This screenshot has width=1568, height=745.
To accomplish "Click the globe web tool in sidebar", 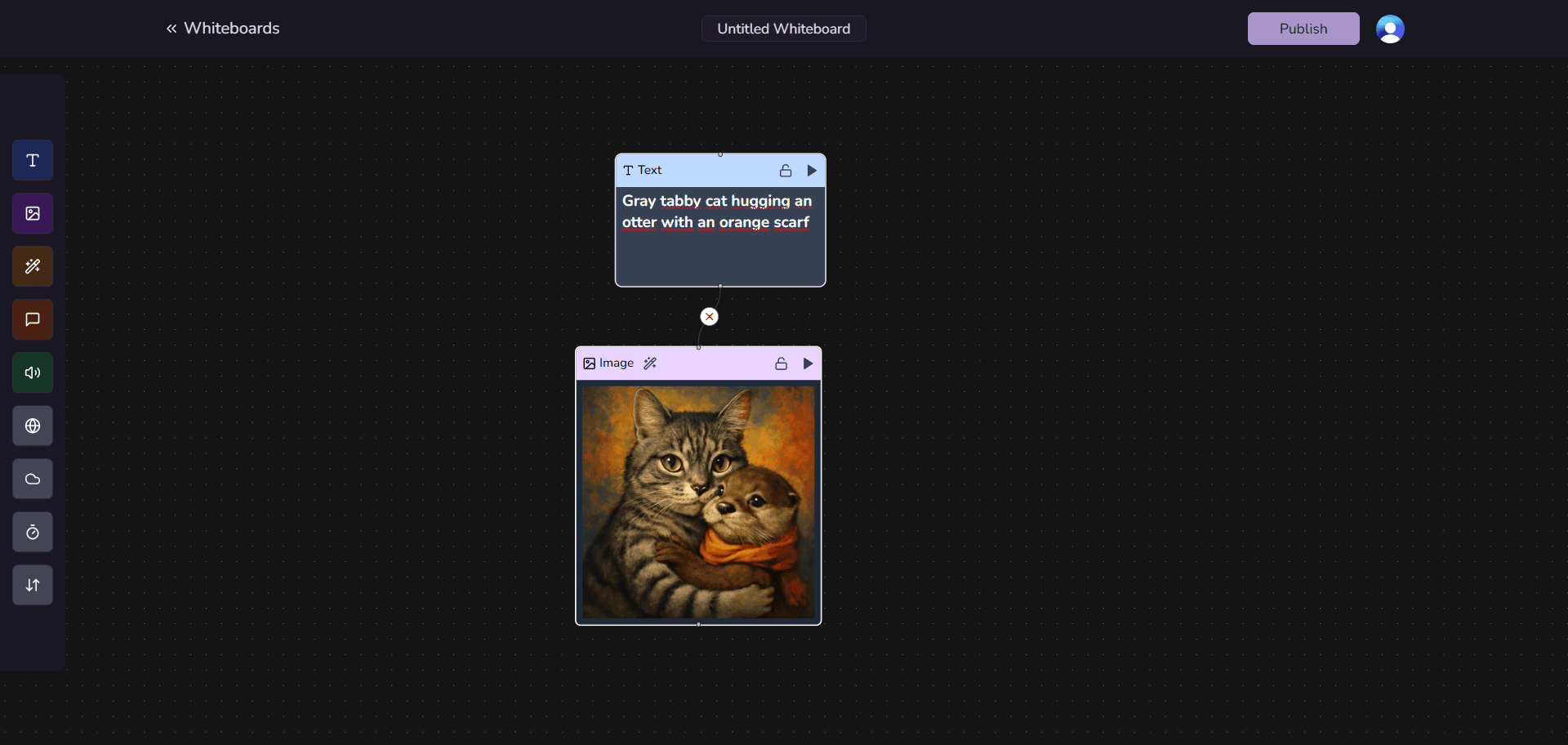I will 33,426.
